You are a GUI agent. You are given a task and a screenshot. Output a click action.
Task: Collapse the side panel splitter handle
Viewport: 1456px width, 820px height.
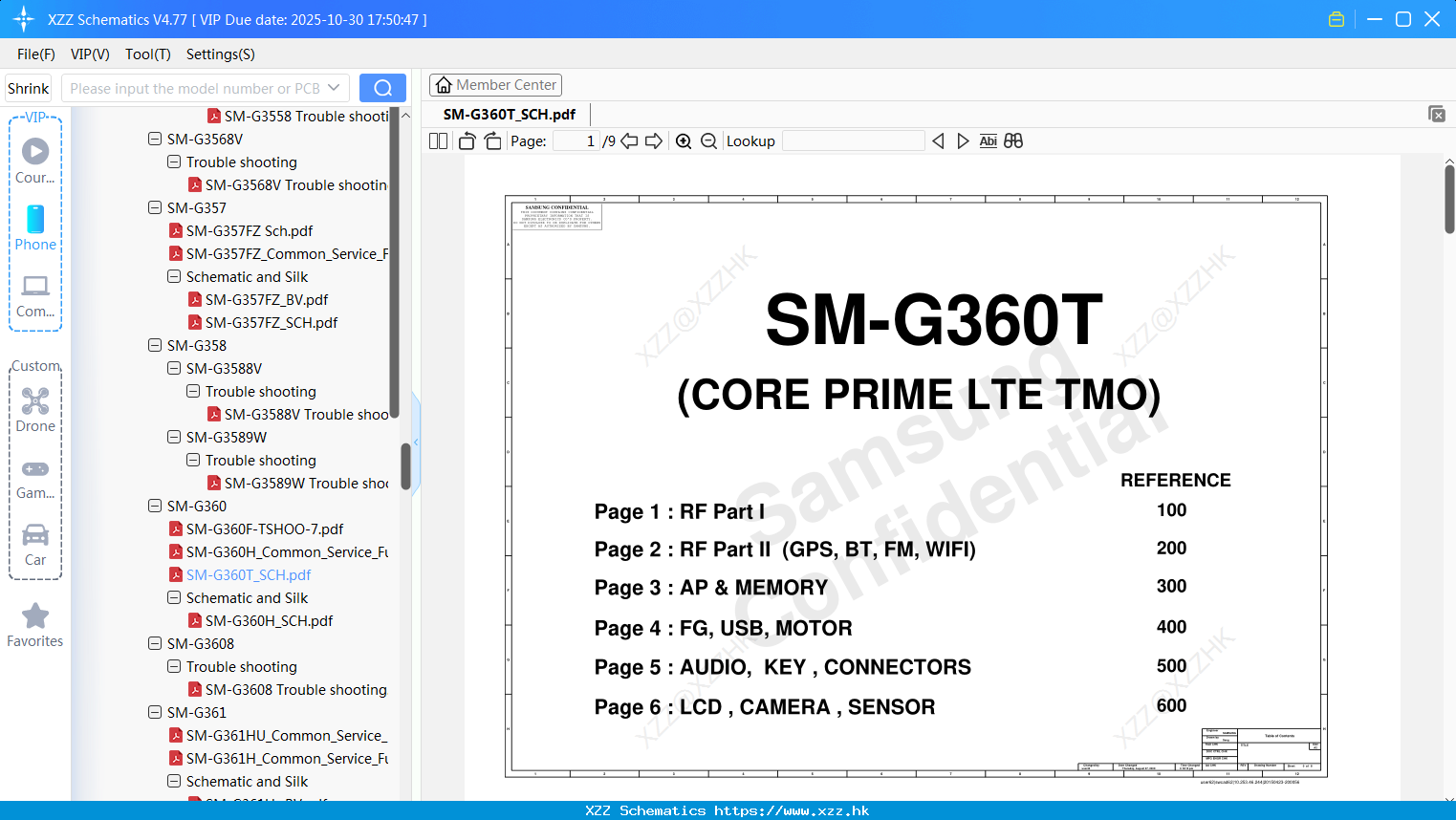pos(416,442)
